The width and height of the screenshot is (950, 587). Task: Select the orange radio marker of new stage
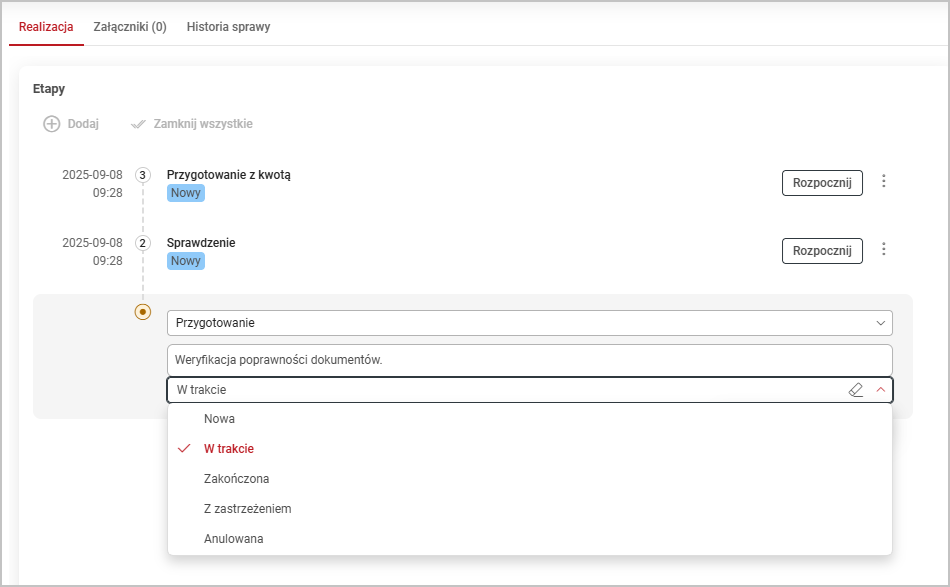(x=143, y=312)
